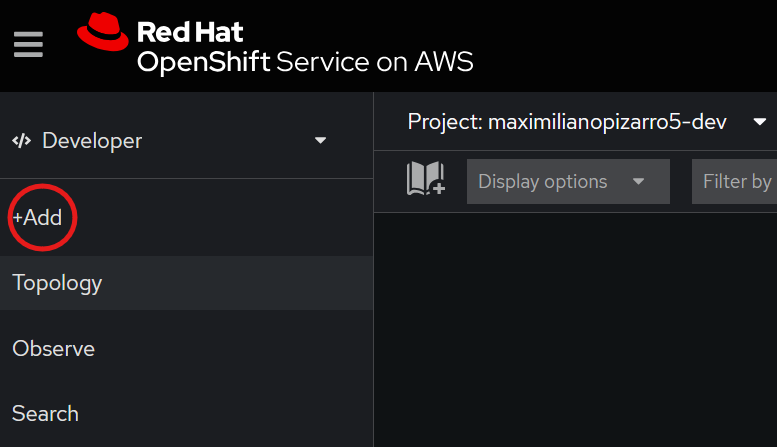Click the empty topology canvas area
Screen dimensions: 777x447
point(575,330)
